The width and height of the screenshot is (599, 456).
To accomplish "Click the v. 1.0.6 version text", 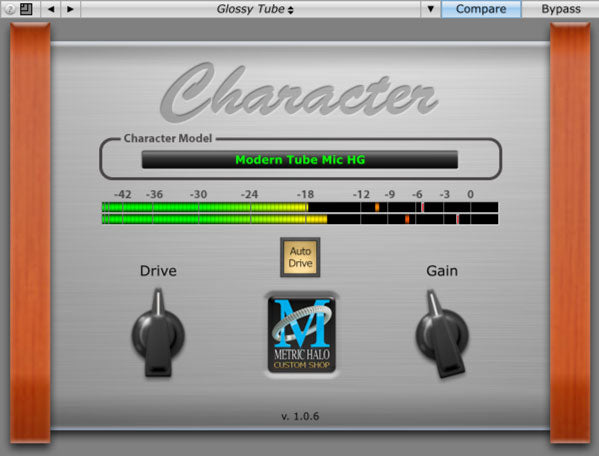I will pos(300,416).
